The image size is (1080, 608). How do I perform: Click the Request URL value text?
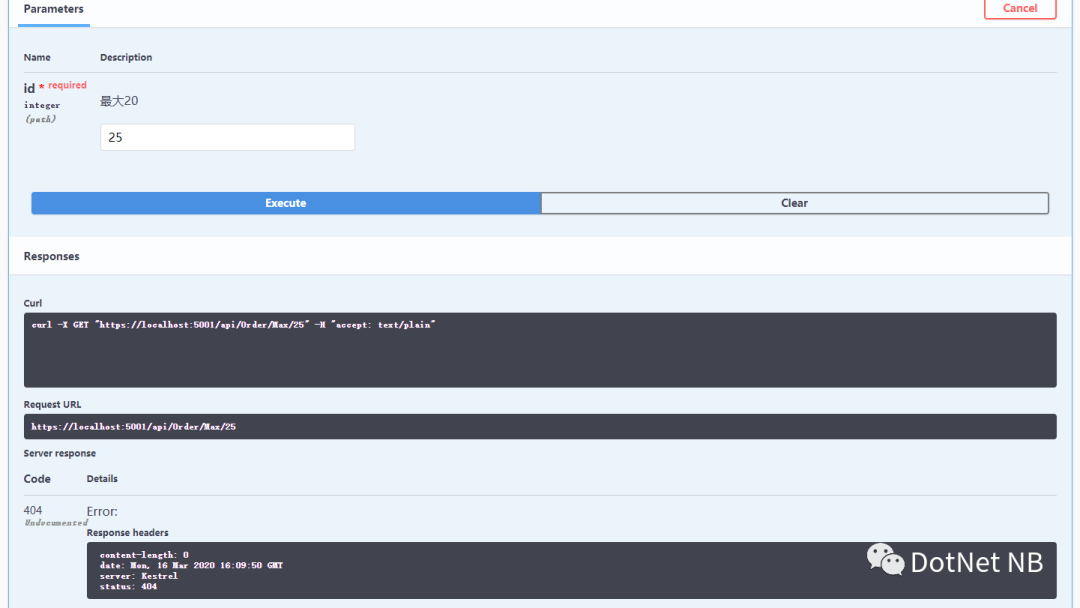point(134,426)
